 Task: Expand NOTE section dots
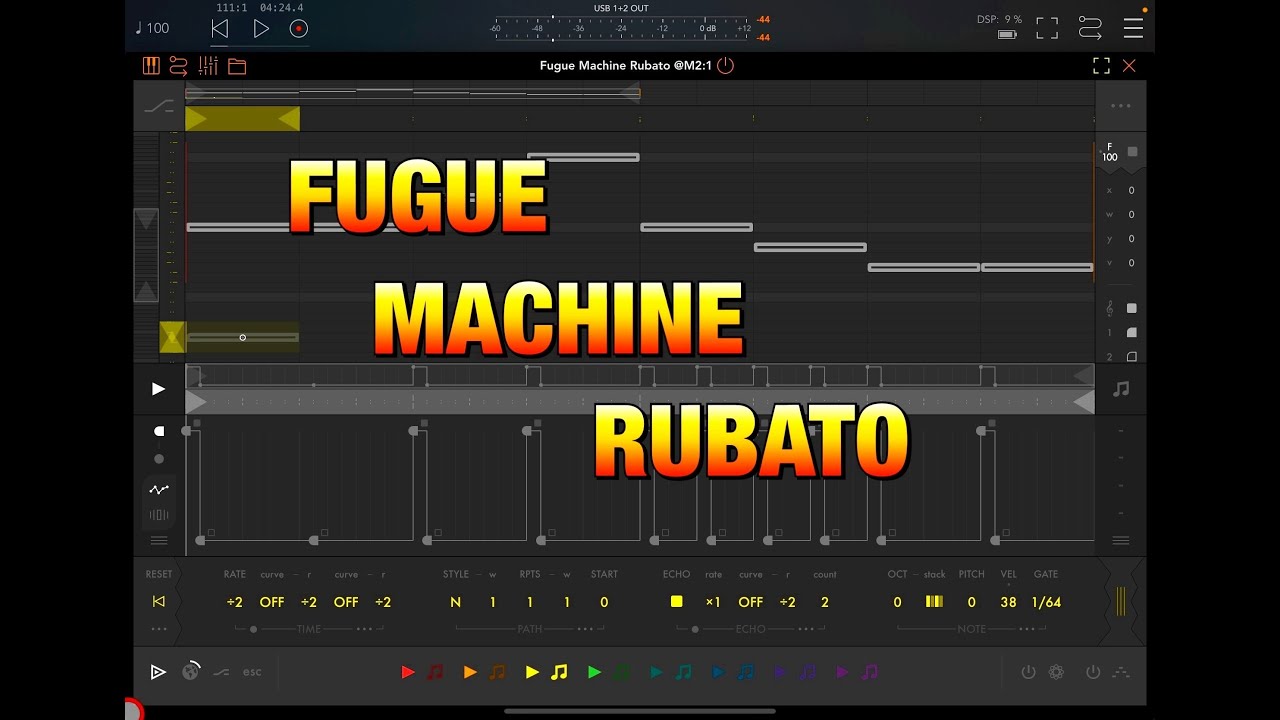pos(1027,629)
